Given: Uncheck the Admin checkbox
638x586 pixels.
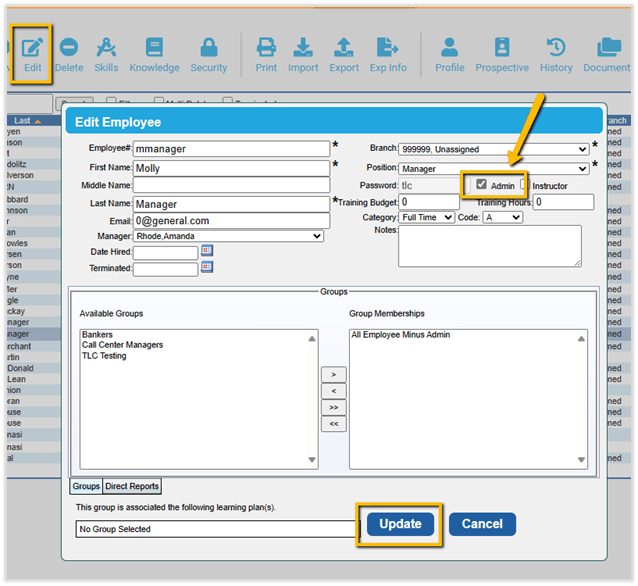Looking at the screenshot, I should (x=481, y=184).
